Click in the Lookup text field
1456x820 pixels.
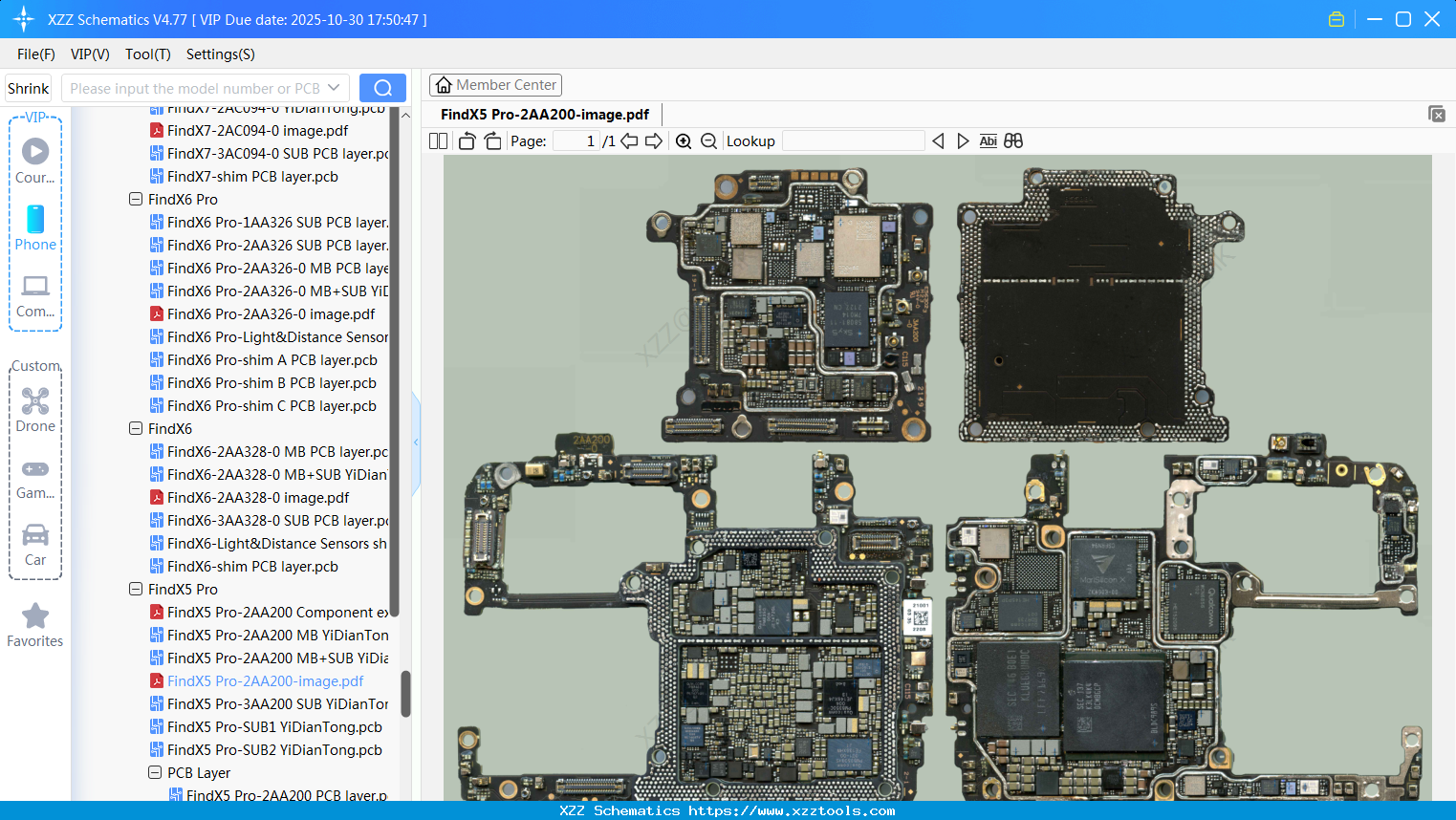pyautogui.click(x=853, y=141)
